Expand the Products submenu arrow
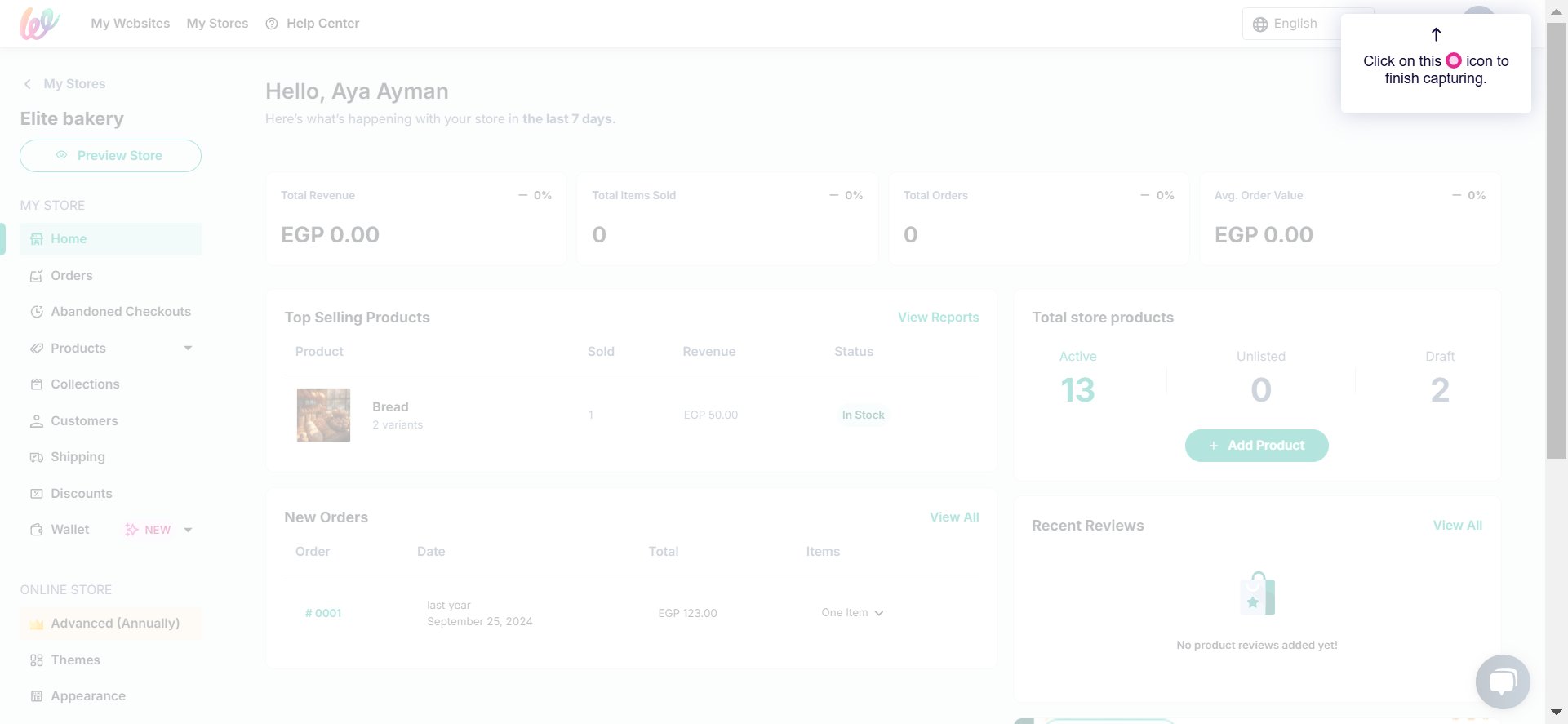The image size is (1568, 724). (x=188, y=349)
